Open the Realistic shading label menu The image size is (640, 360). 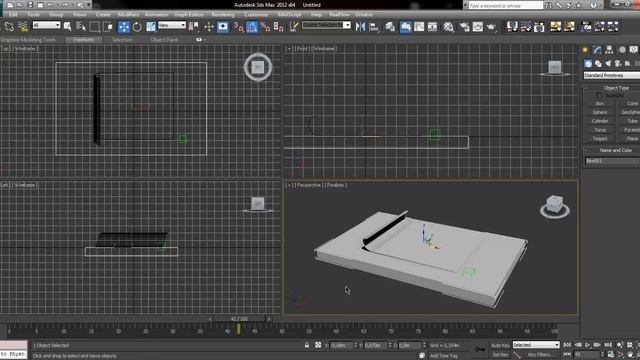point(336,185)
